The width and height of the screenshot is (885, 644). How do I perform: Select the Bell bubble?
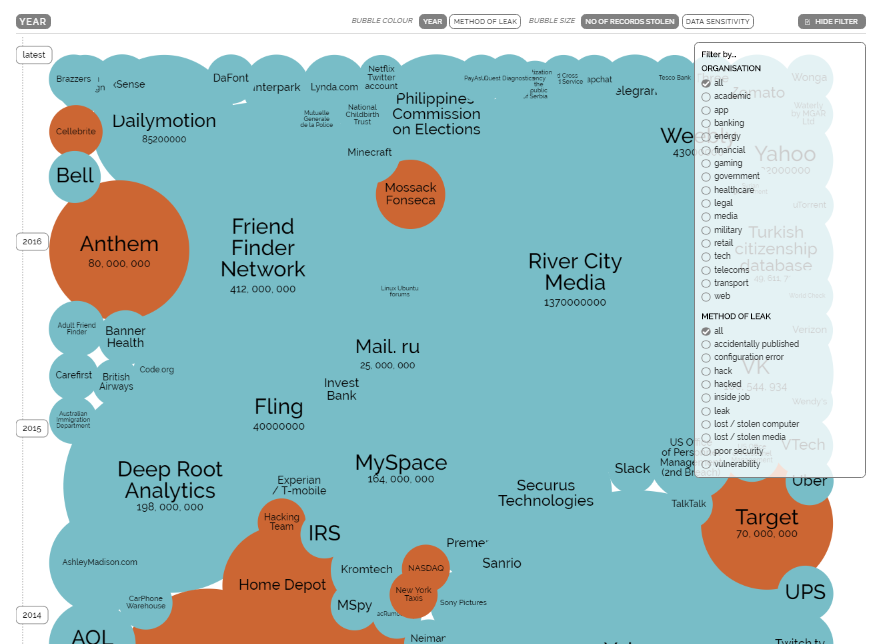tap(75, 176)
